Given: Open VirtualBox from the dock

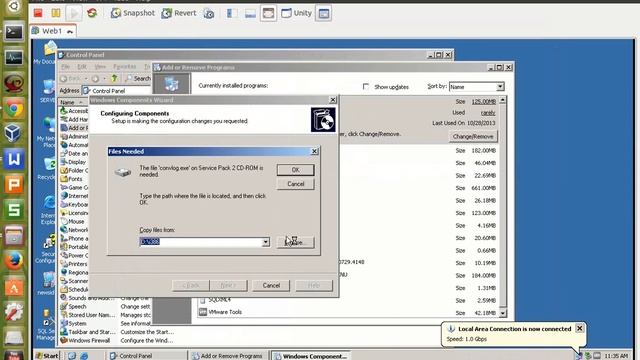Looking at the screenshot, I should (14, 133).
